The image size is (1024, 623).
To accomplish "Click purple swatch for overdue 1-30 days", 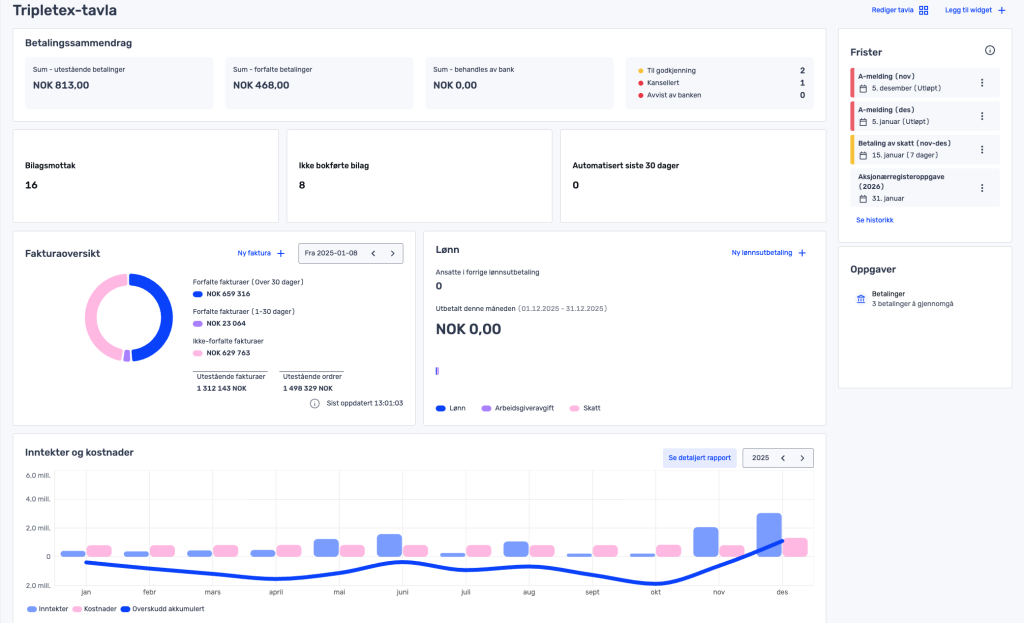I will point(197,324).
